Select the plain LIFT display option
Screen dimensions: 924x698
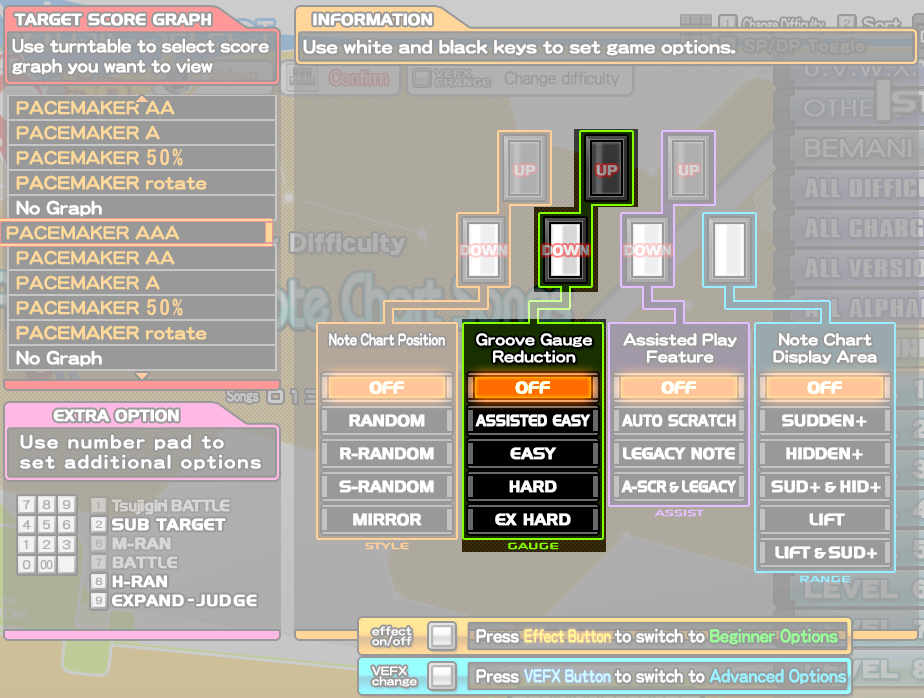coord(825,519)
